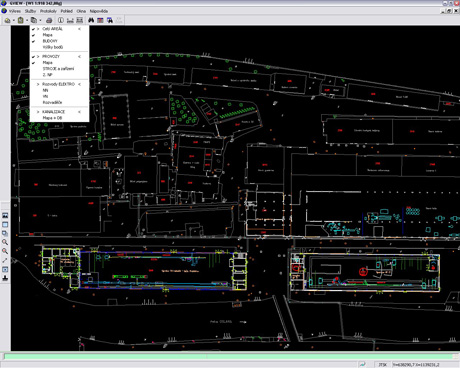Open the Pohled menu
Viewport: 460px width, 368px height.
[x=66, y=11]
